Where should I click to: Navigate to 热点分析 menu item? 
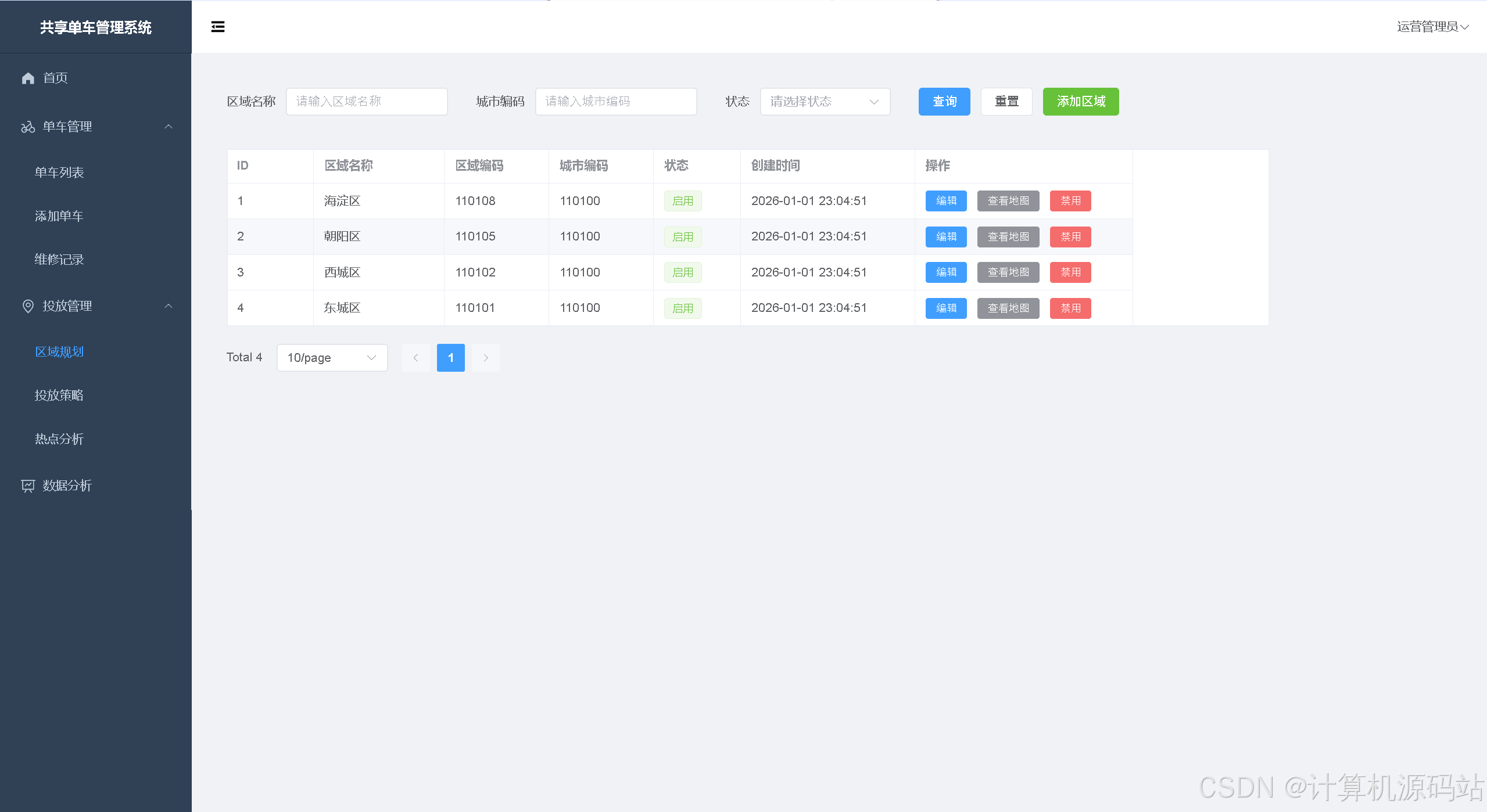click(59, 439)
